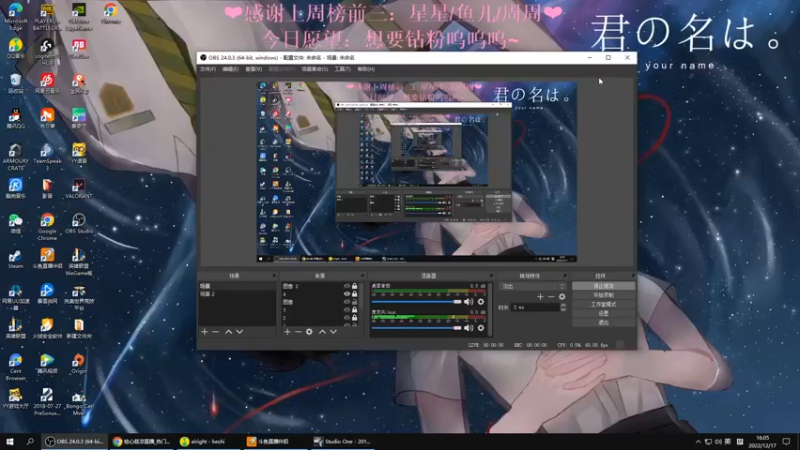Open the Cent Browser desktop shortcut
The image size is (800, 450).
(x=15, y=366)
